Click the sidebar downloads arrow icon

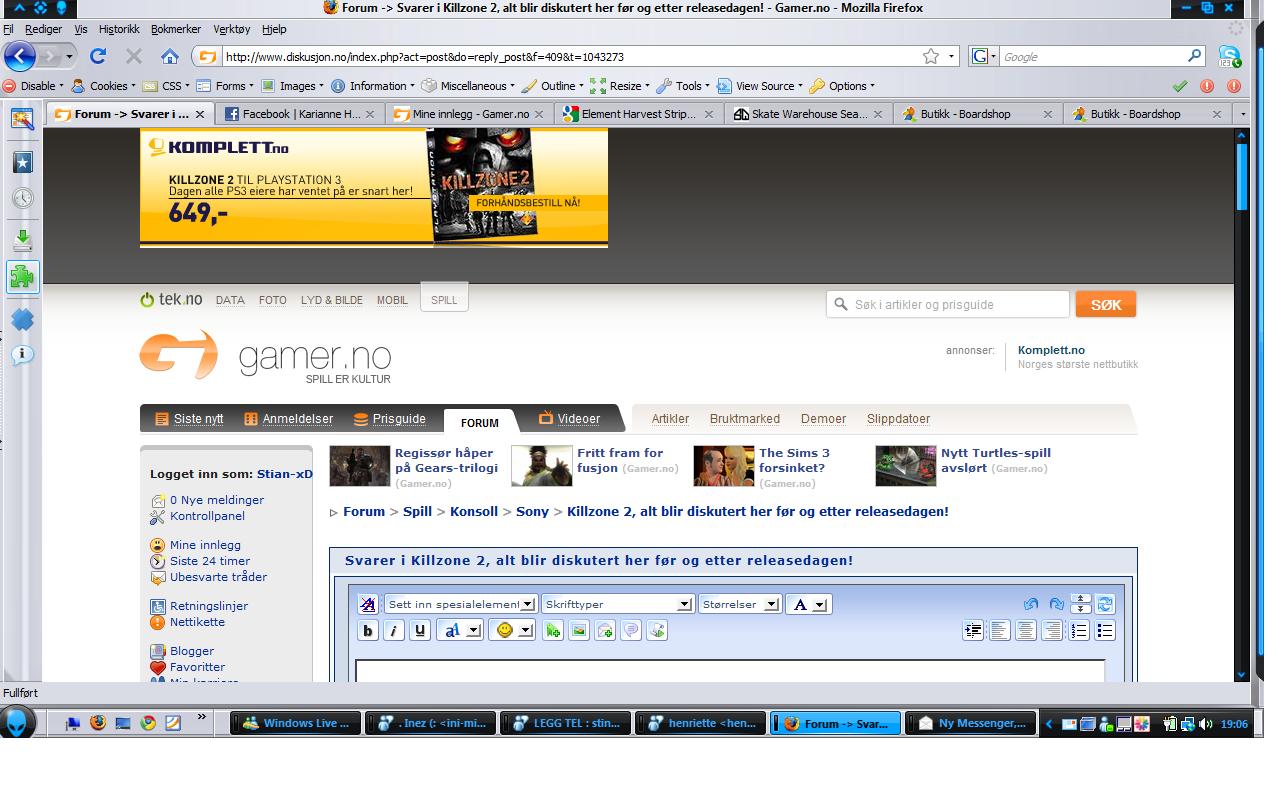point(22,240)
